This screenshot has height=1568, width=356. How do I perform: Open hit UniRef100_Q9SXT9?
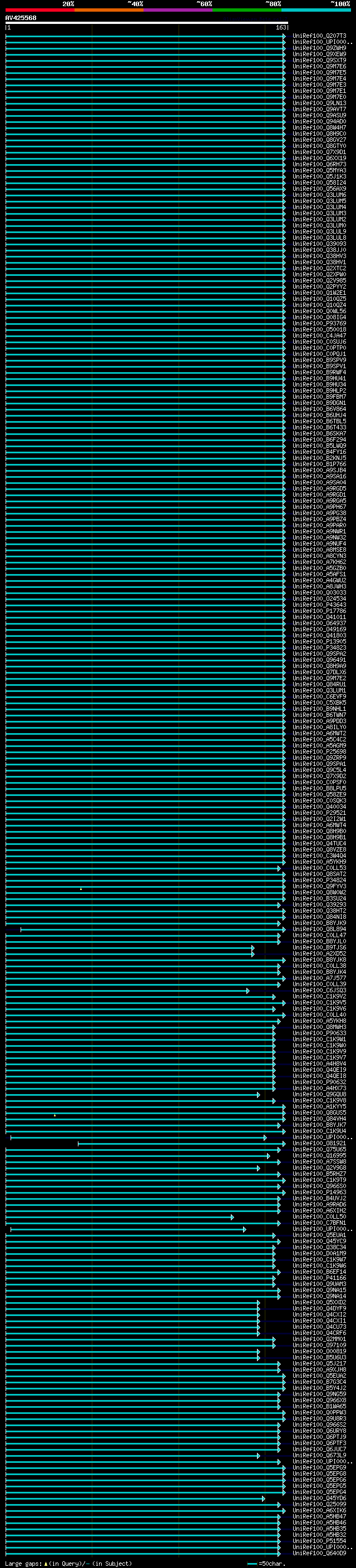pyautogui.click(x=319, y=60)
